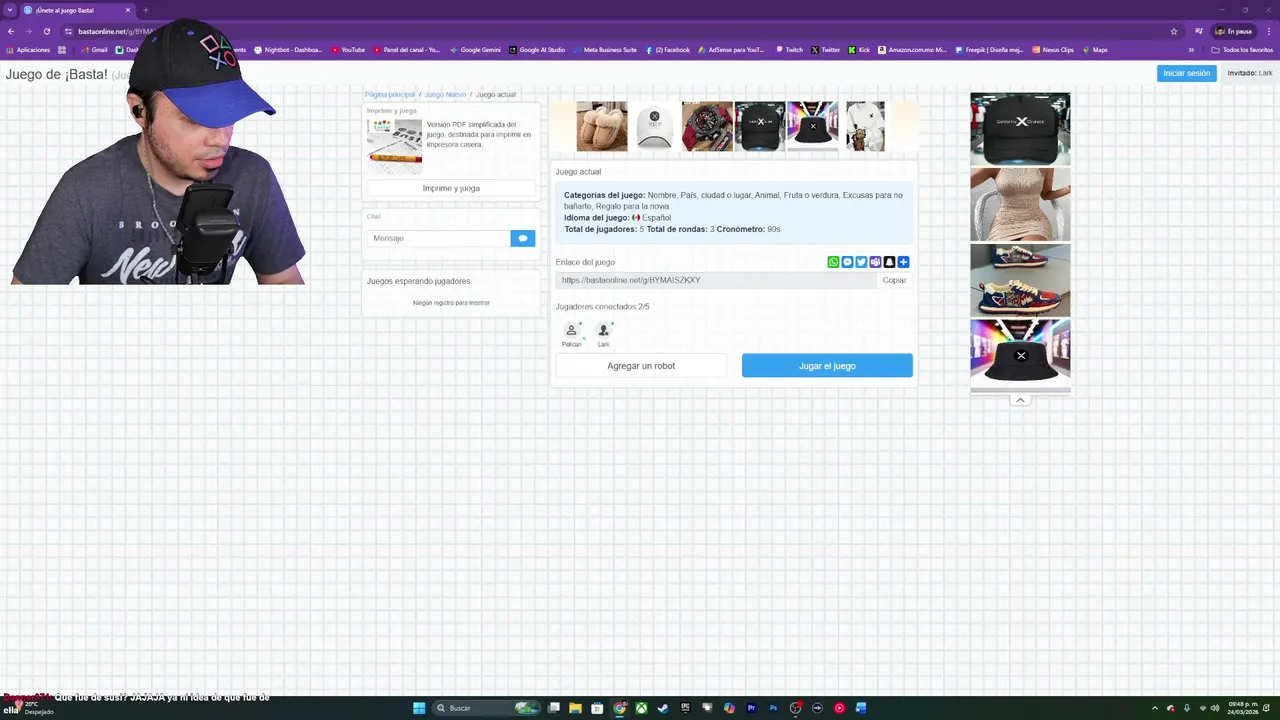Open Xbox app from taskbar
This screenshot has width=1280, height=720.
[x=641, y=708]
